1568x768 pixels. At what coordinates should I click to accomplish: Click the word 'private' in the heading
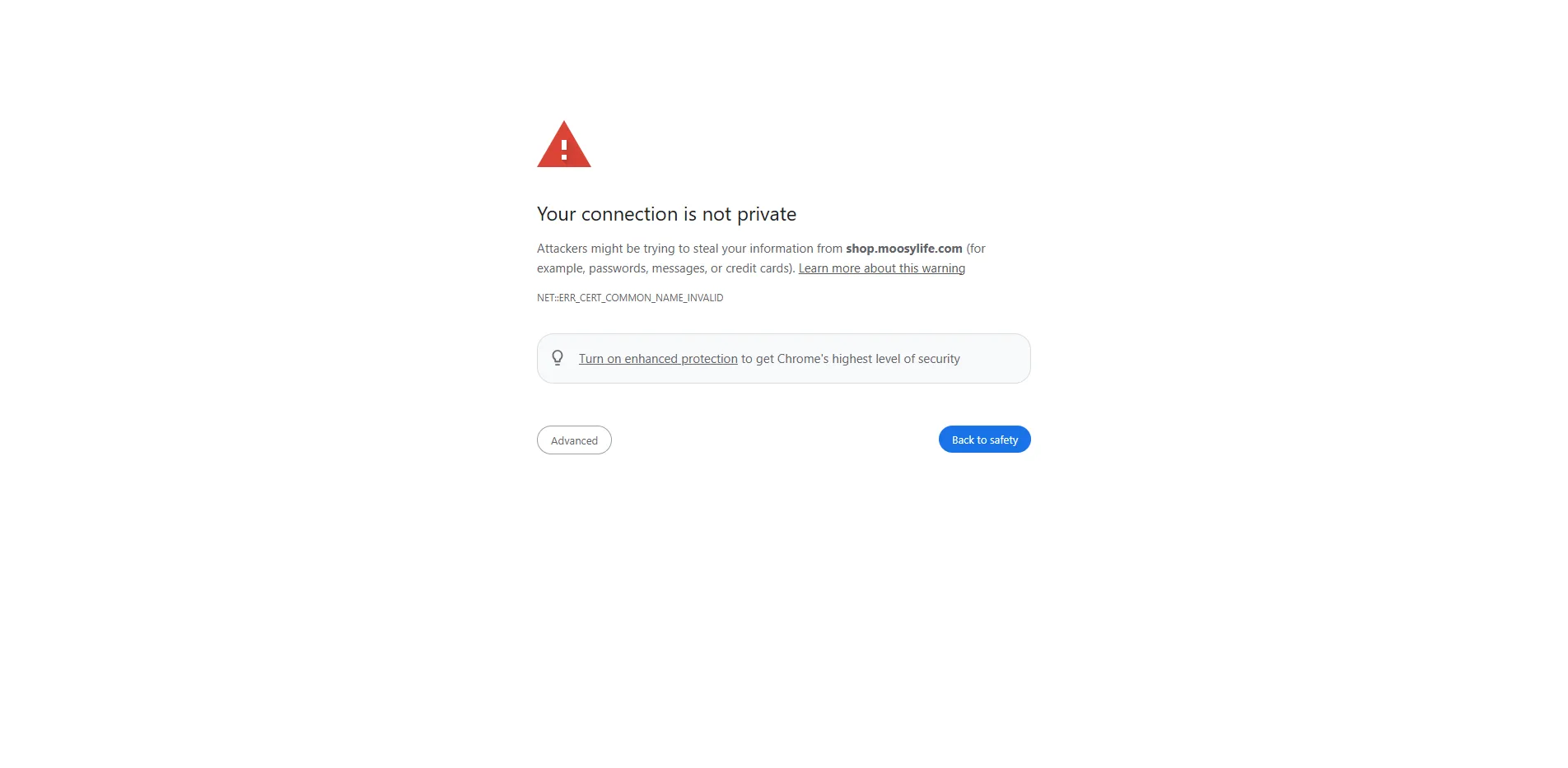tap(766, 215)
